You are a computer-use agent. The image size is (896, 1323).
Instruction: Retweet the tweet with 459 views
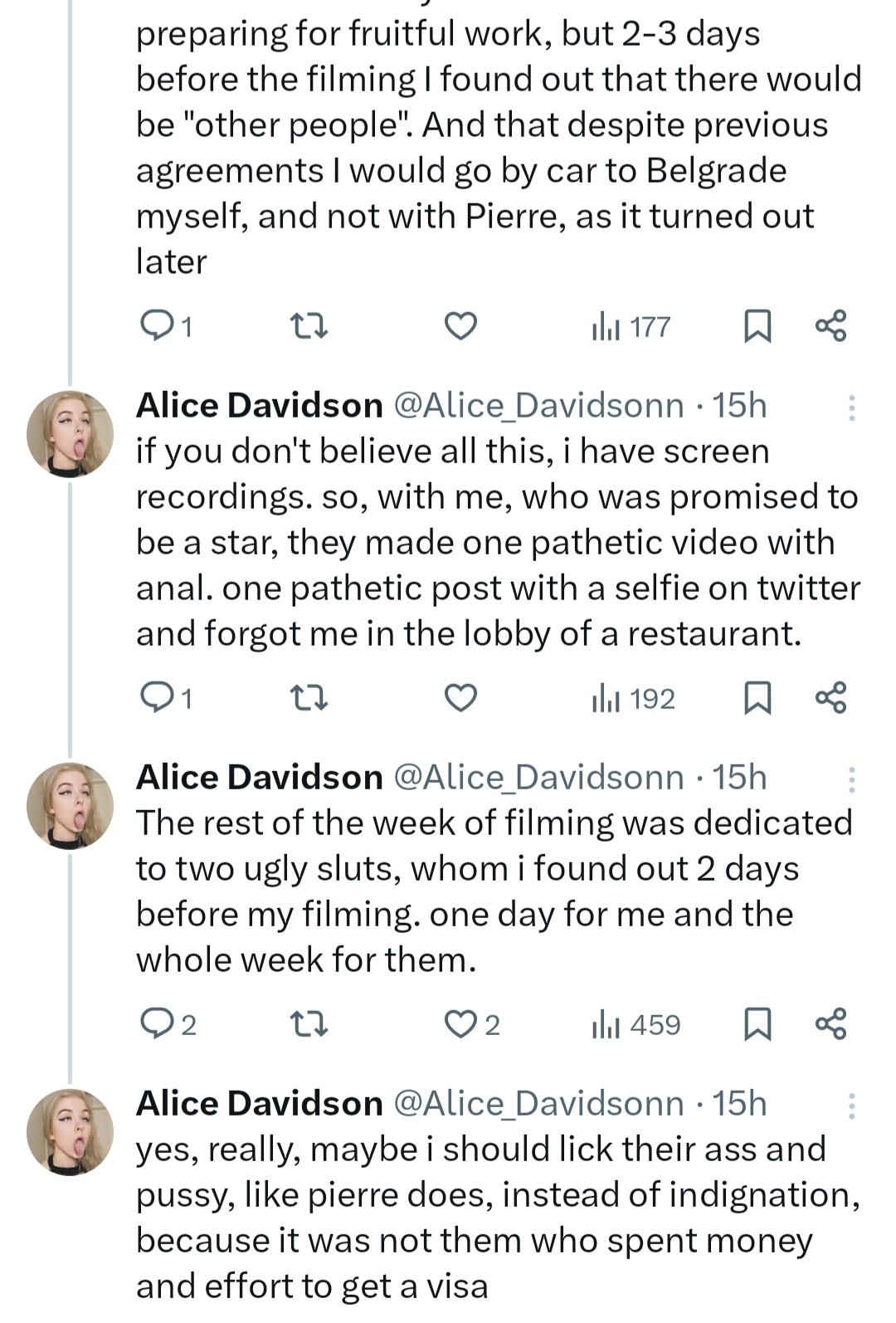click(313, 1024)
